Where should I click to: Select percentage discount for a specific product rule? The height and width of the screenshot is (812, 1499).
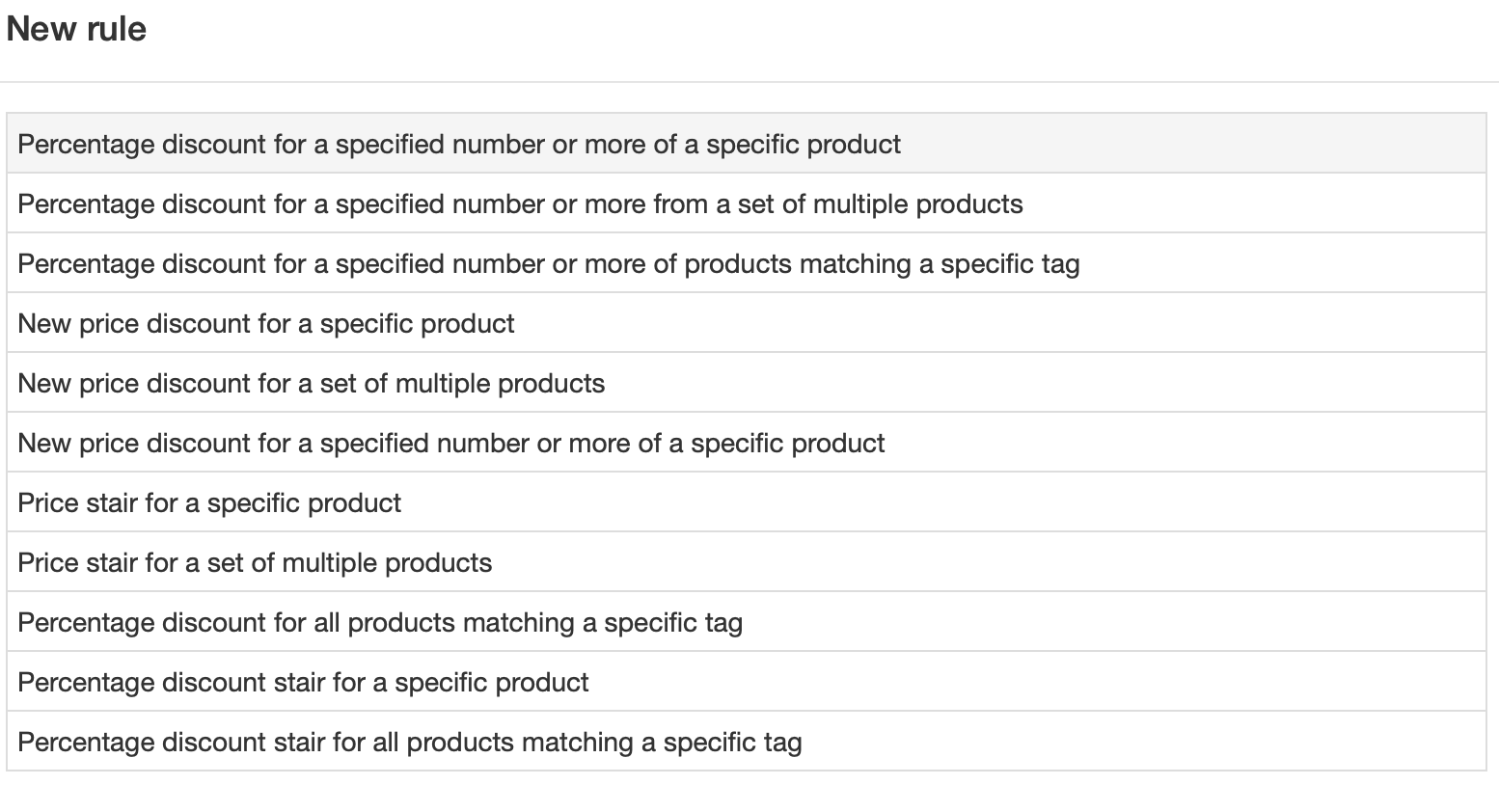click(x=459, y=145)
